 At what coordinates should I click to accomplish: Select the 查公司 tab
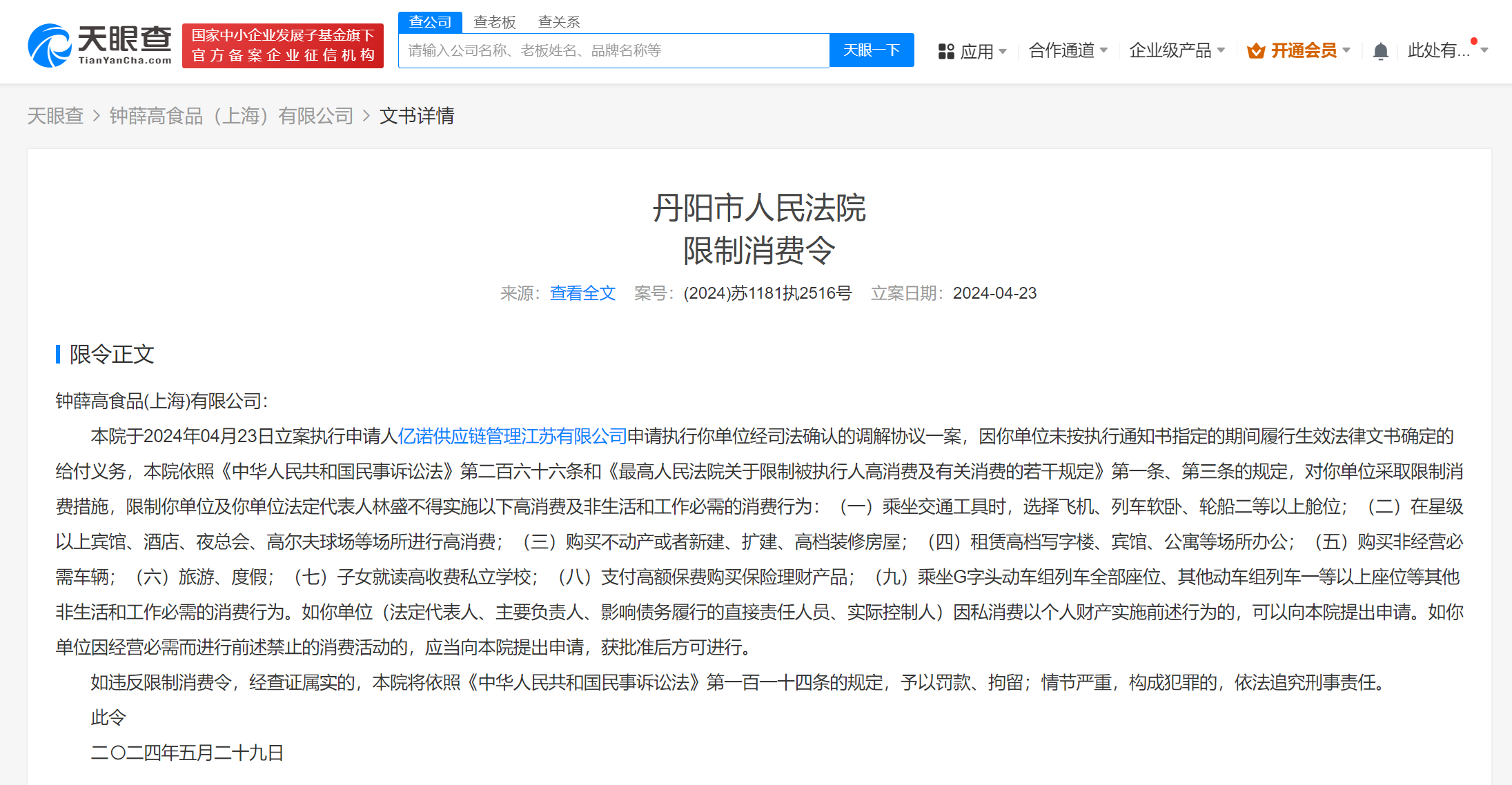click(429, 21)
